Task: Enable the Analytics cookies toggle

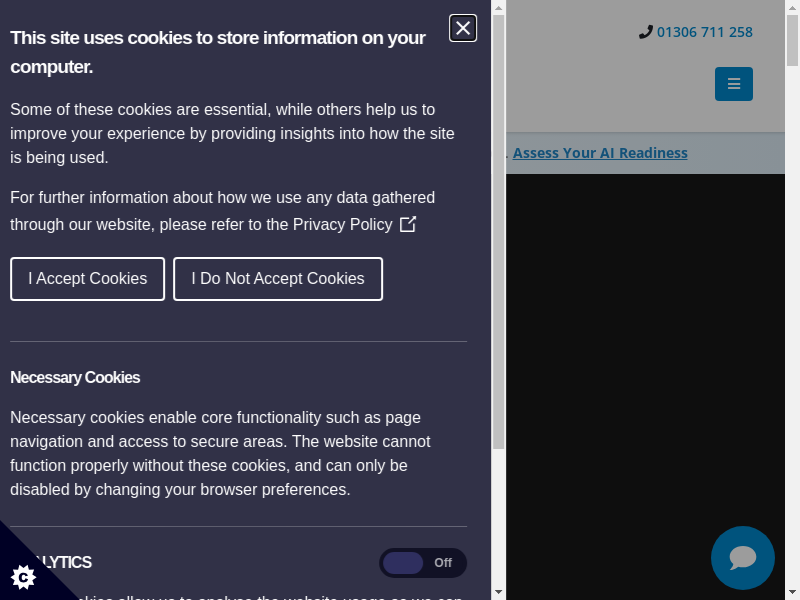Action: point(422,563)
